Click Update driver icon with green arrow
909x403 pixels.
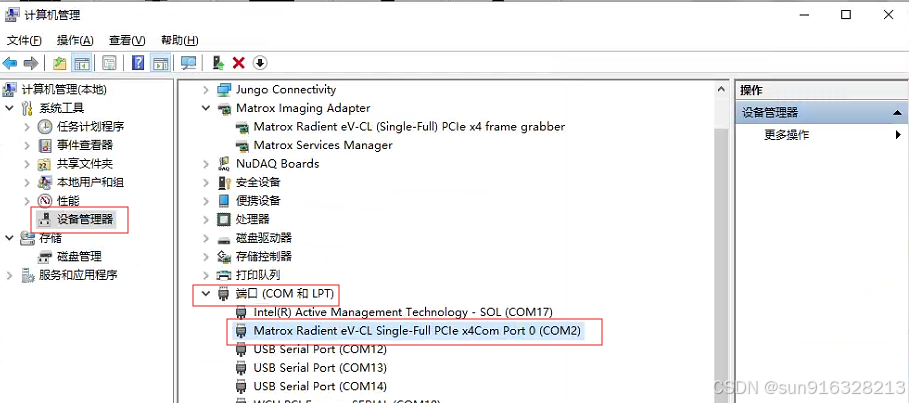coord(218,63)
